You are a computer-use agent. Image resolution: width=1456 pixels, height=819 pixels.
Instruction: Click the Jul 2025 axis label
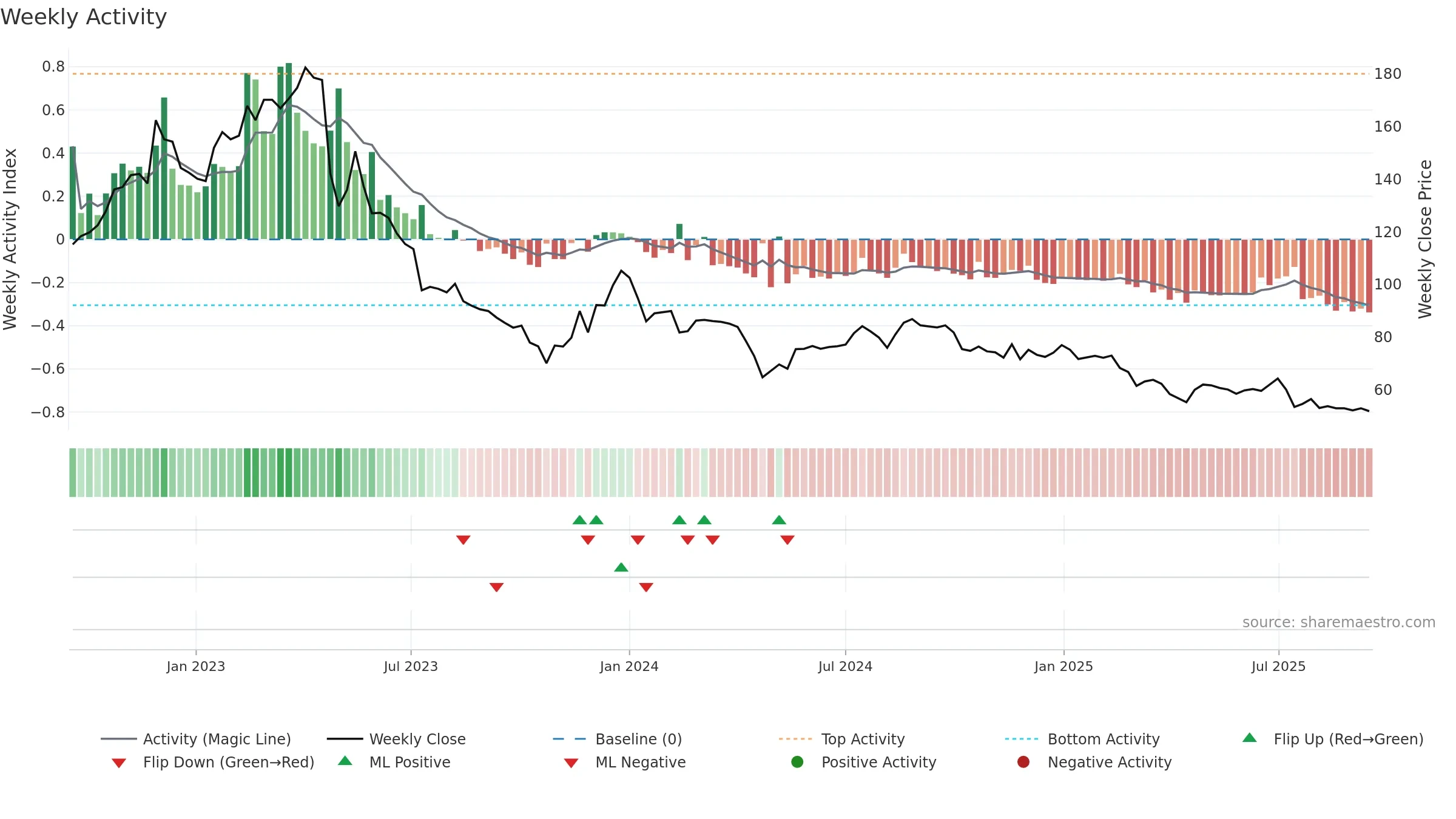[x=1278, y=667]
